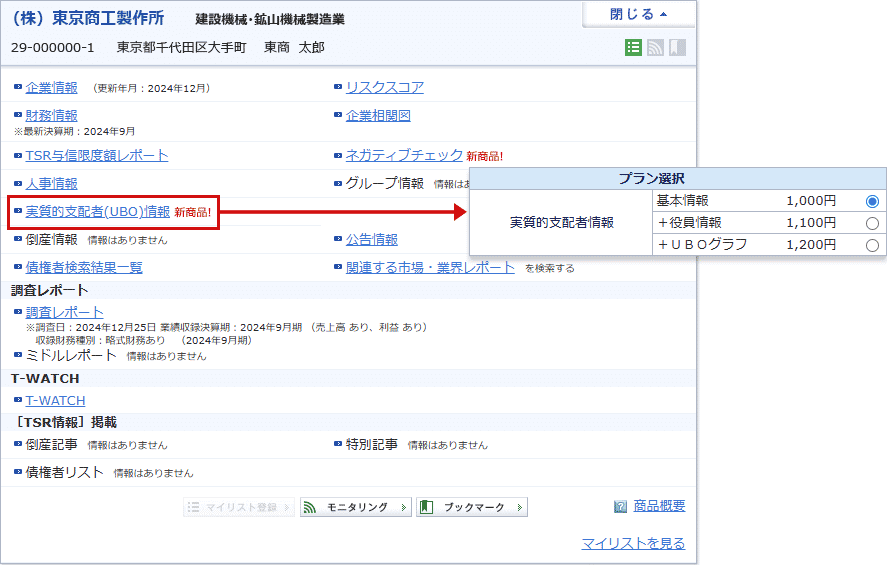
Task: Open the 企業相関図 link
Action: [x=378, y=116]
